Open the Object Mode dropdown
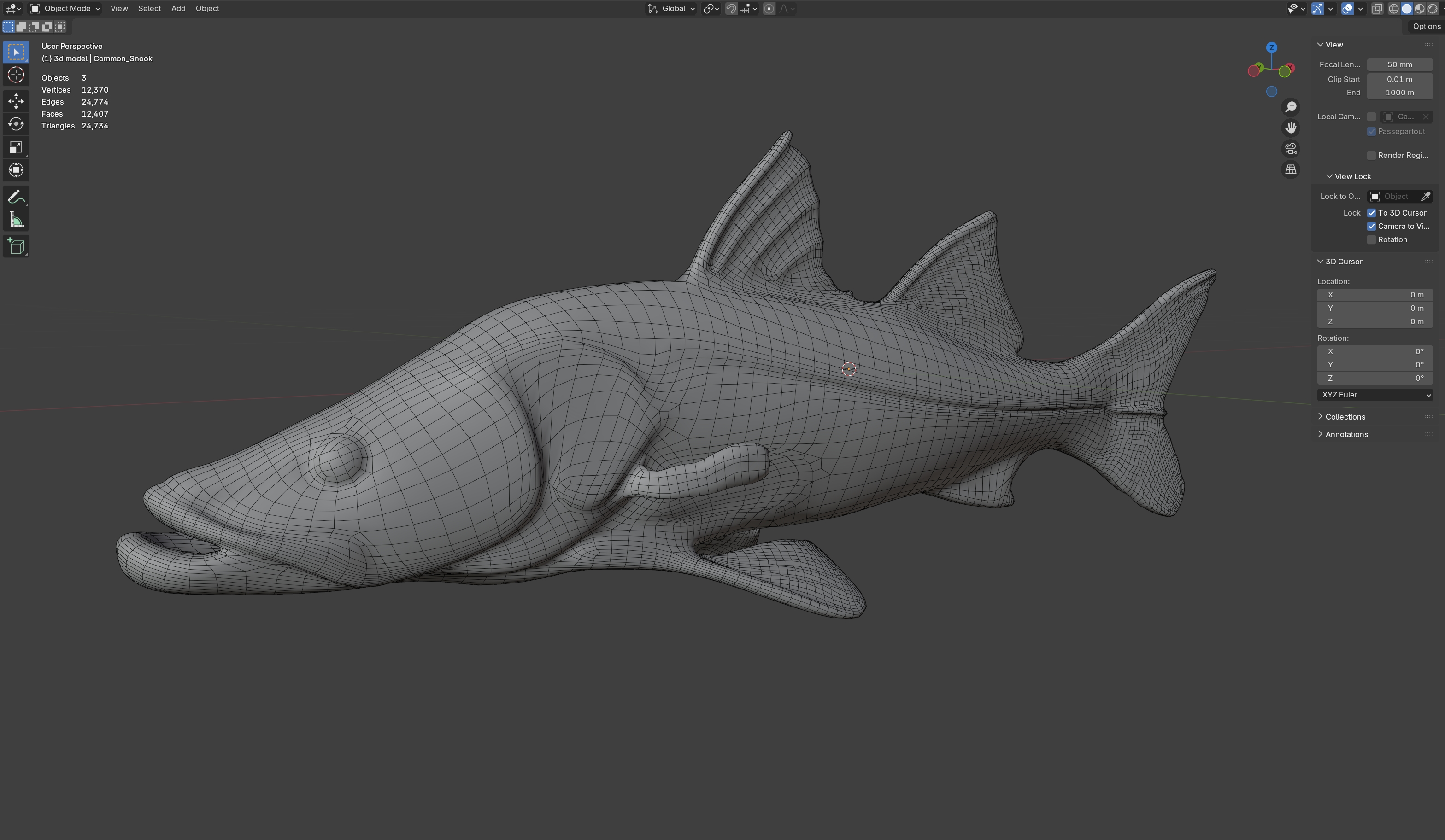1445x840 pixels. click(x=65, y=9)
